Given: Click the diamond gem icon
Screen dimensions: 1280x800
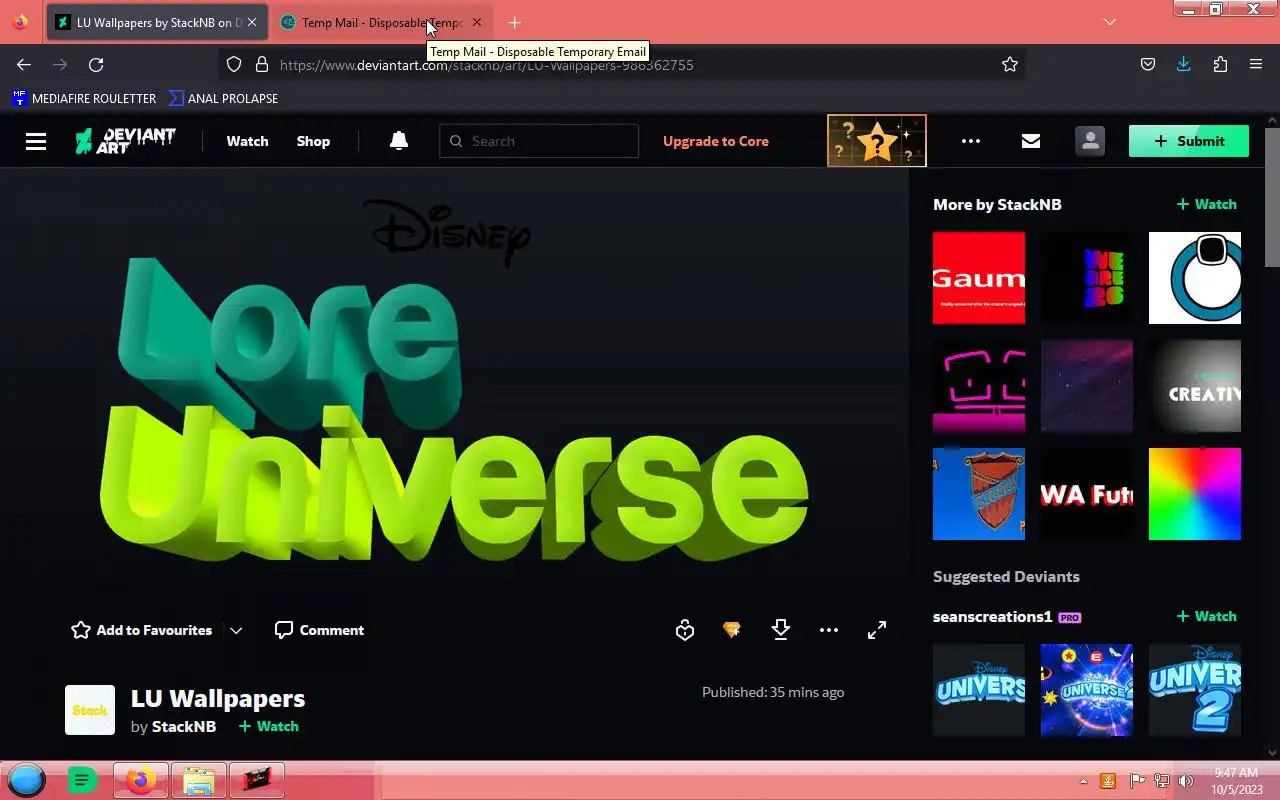Looking at the screenshot, I should pyautogui.click(x=732, y=630).
